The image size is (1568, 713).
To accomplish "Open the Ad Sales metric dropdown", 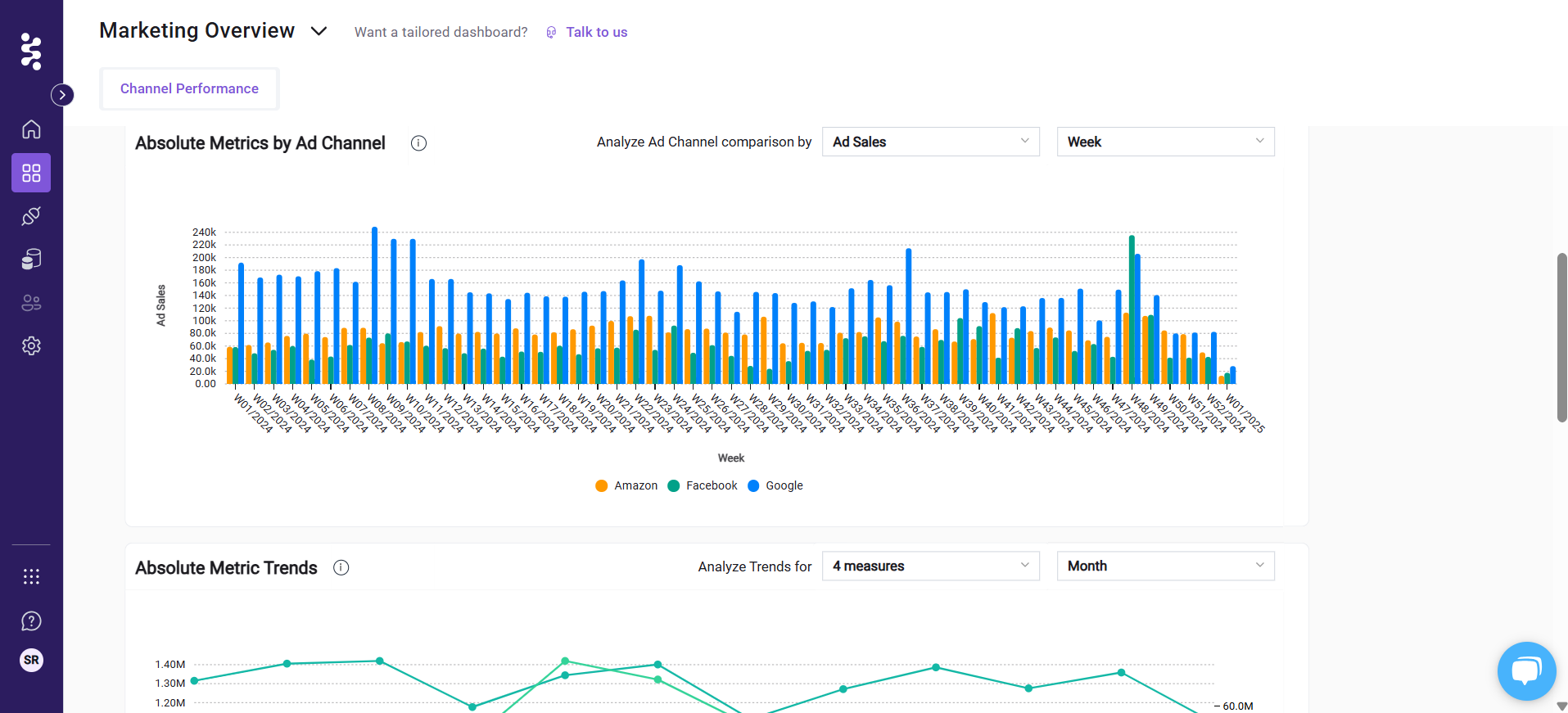I will click(931, 142).
